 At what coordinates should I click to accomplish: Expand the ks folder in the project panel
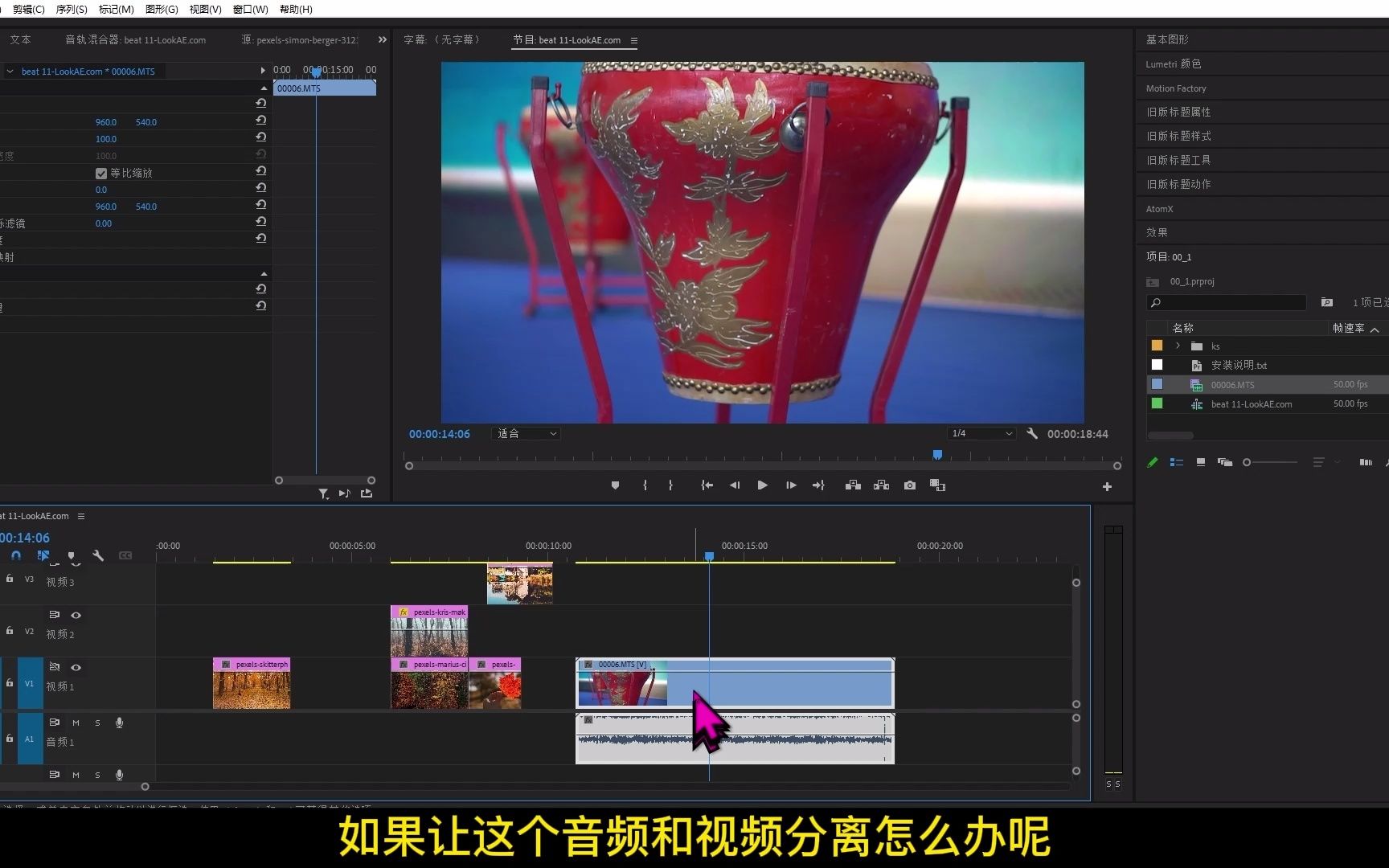click(x=1177, y=346)
